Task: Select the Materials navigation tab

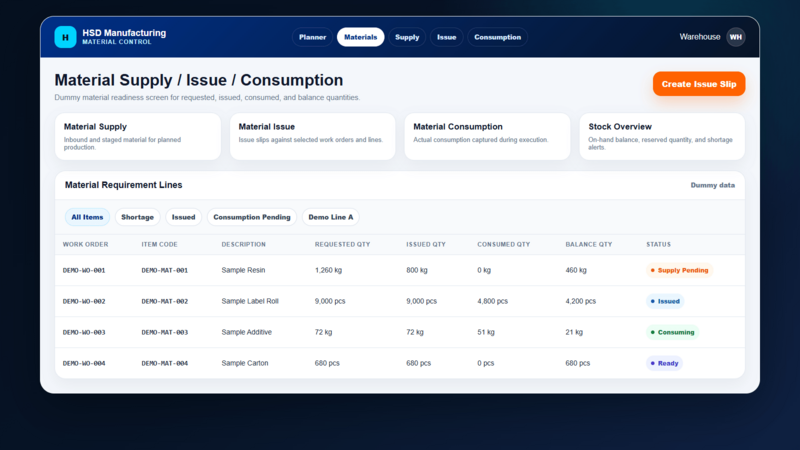Action: 360,37
